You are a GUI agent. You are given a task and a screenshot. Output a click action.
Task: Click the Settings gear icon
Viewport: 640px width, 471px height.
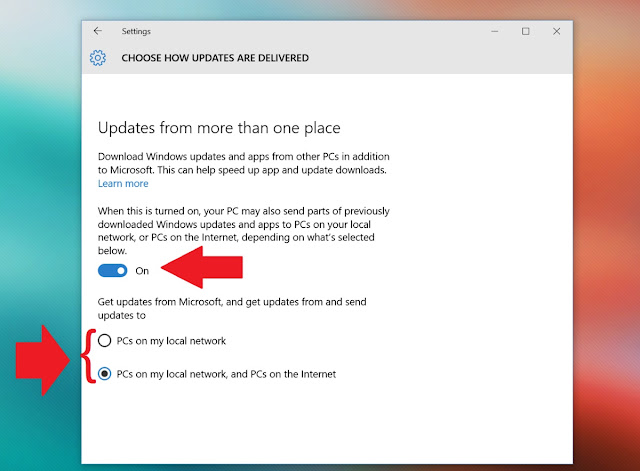point(98,58)
